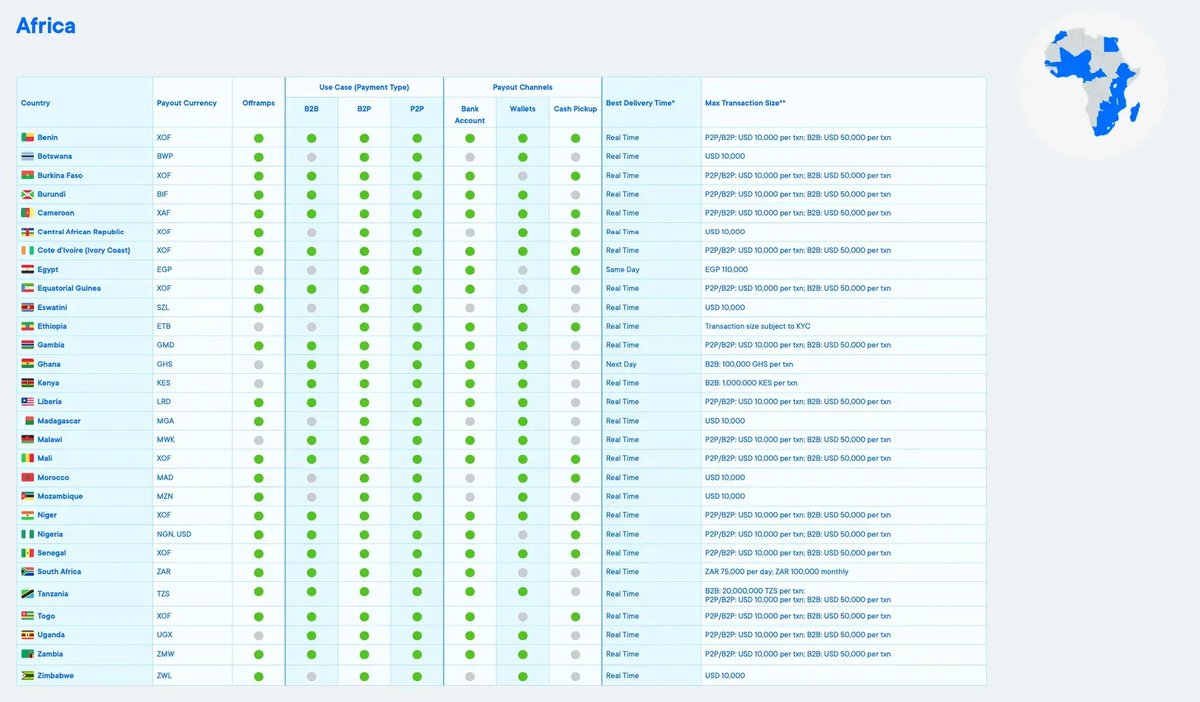Select the Use Case (Payment Type) header
The width and height of the screenshot is (1200, 702).
[364, 87]
